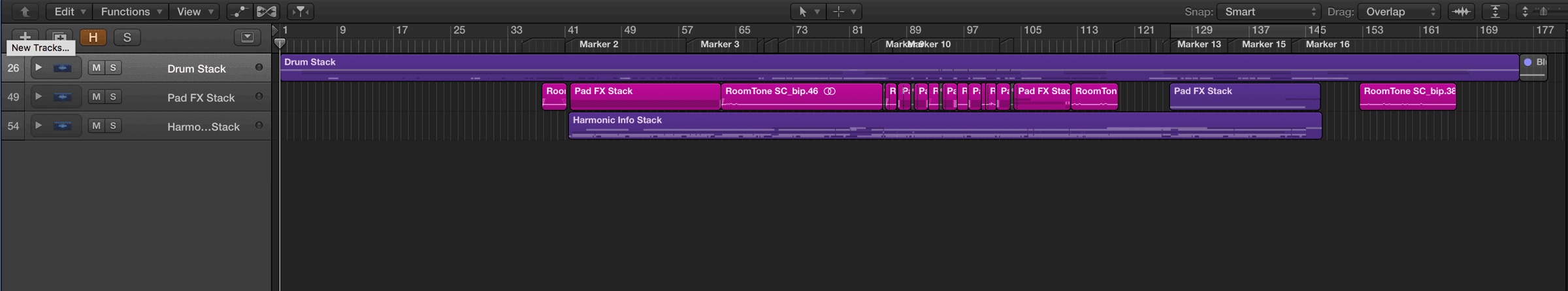1568x291 pixels.
Task: Toggle the Show Flex button
Action: click(267, 12)
